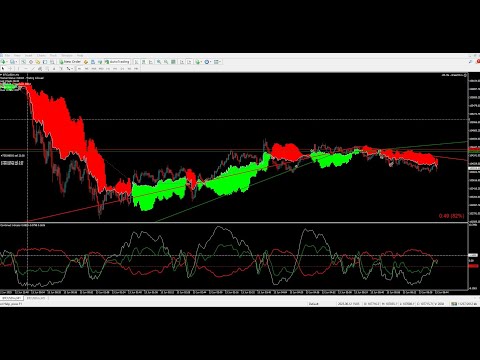Expand the Arrows tool dropdown arrow
The height and width of the screenshot is (360, 480).
click(x=72, y=68)
